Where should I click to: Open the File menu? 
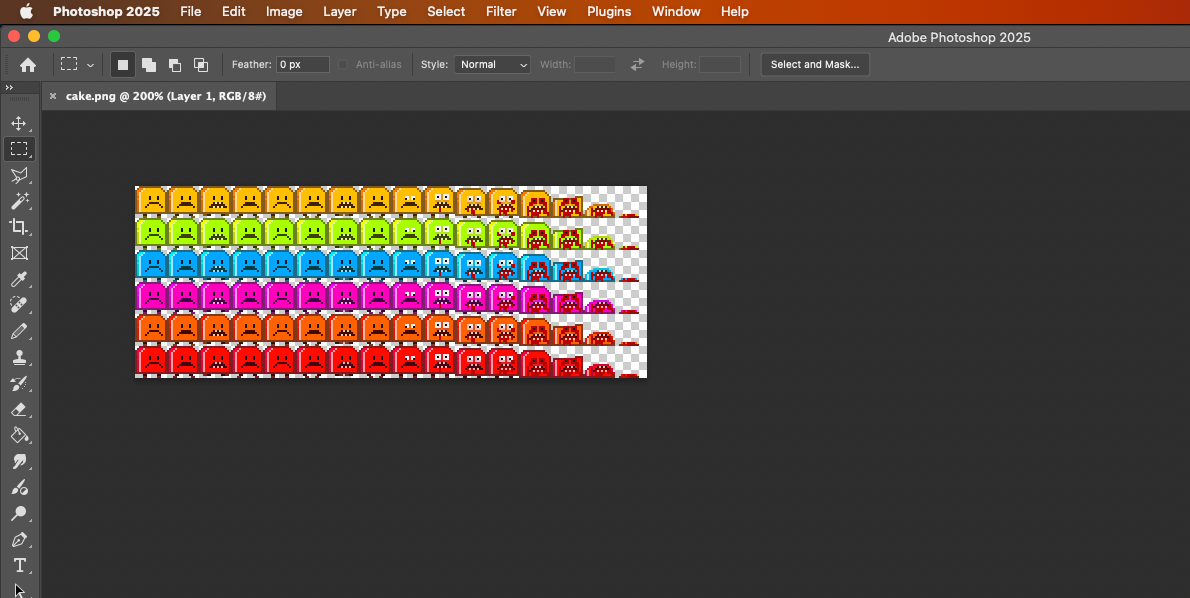point(190,11)
